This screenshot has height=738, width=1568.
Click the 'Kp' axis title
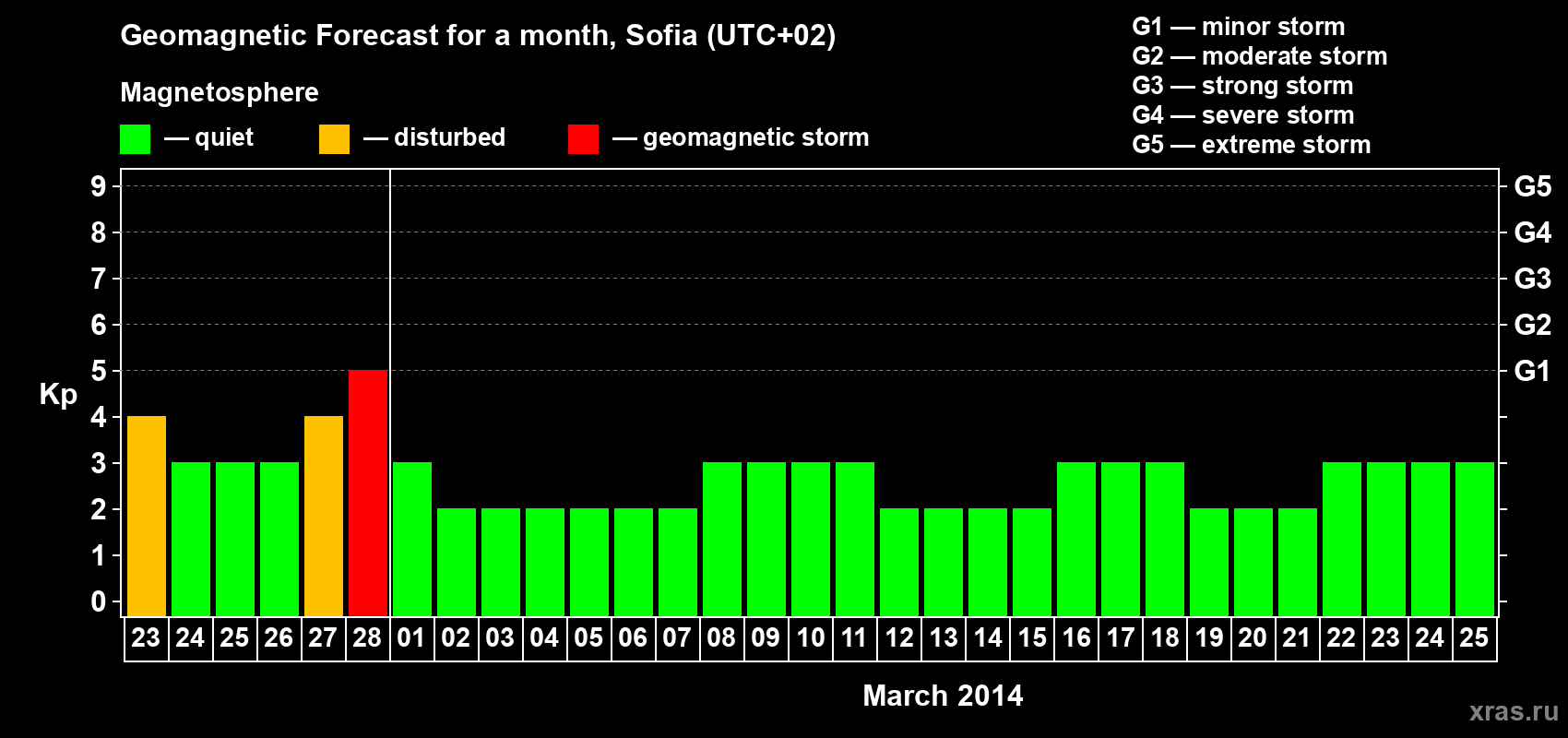[58, 395]
